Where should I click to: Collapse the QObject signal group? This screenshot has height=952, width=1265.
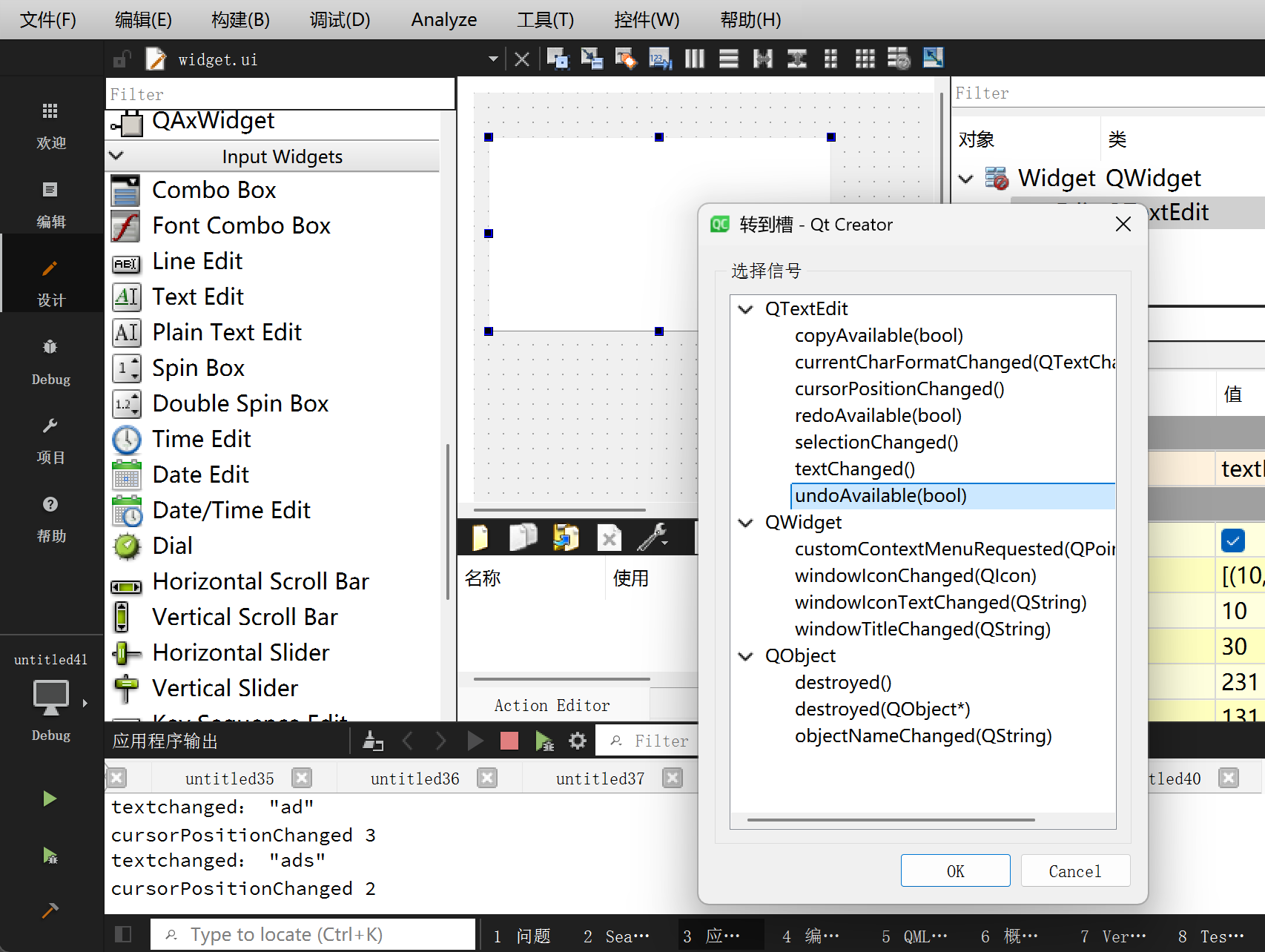(746, 656)
